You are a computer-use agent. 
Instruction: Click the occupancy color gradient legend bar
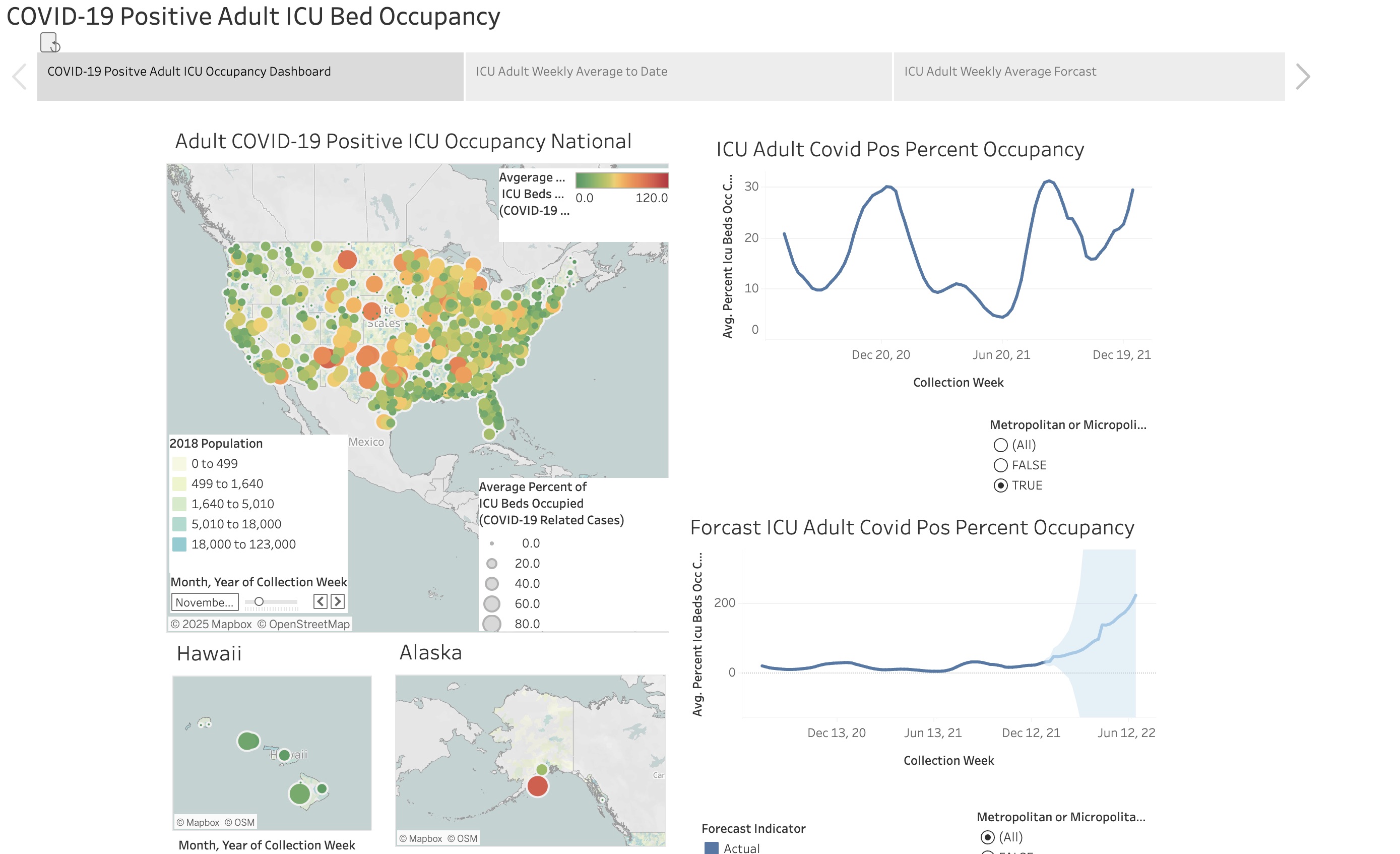coord(621,180)
